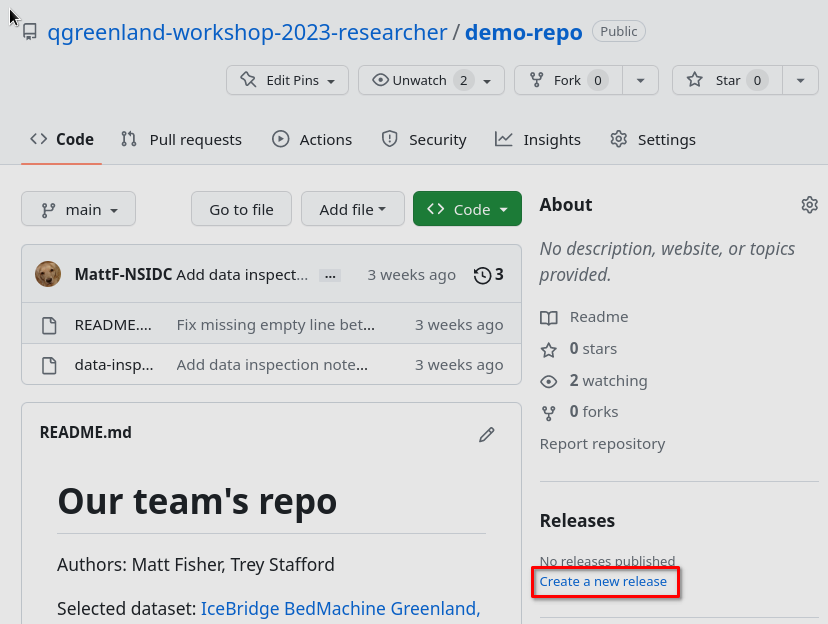Click the Go to file button
The width and height of the screenshot is (828, 624).
point(241,209)
